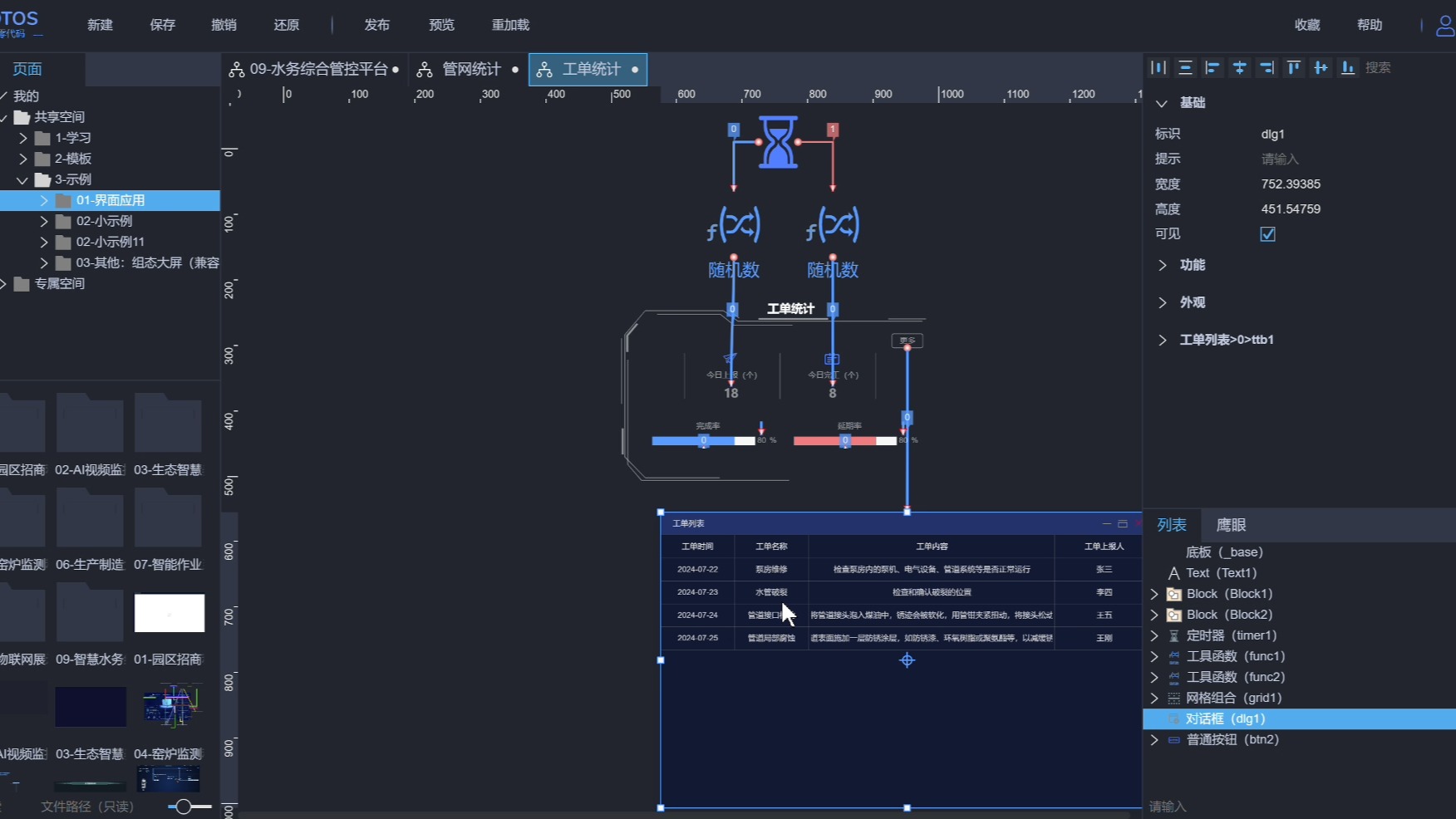
Task: Click 重加载 in top menu
Action: pos(510,25)
